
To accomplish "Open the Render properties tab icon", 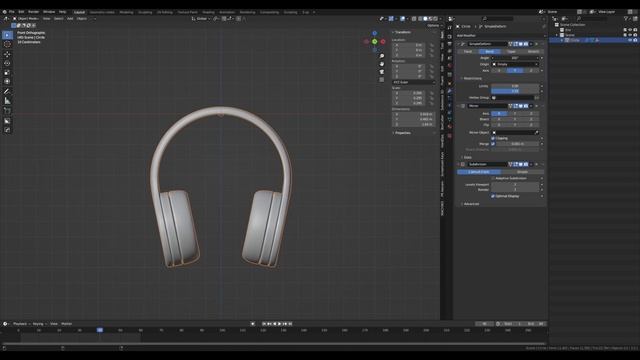I will coord(450,36).
